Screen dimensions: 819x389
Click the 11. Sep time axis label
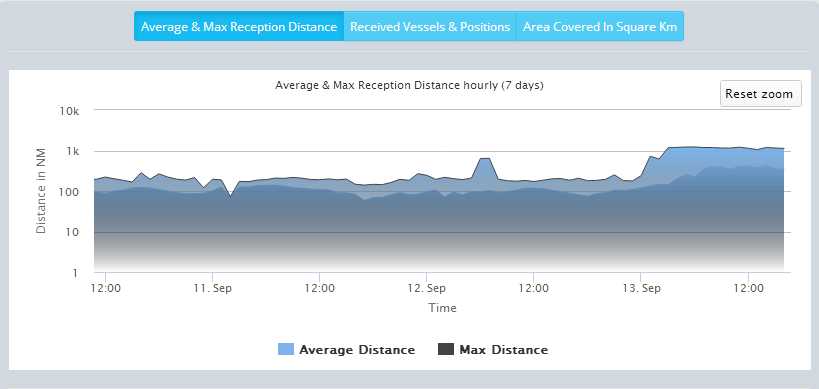tap(212, 288)
